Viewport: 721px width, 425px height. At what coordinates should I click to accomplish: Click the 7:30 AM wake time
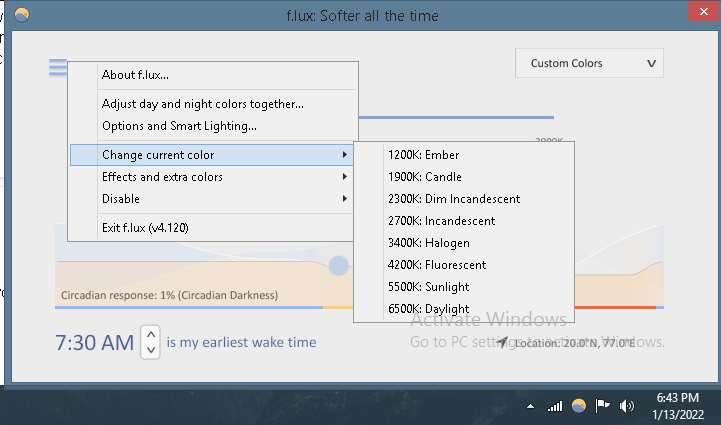[94, 343]
